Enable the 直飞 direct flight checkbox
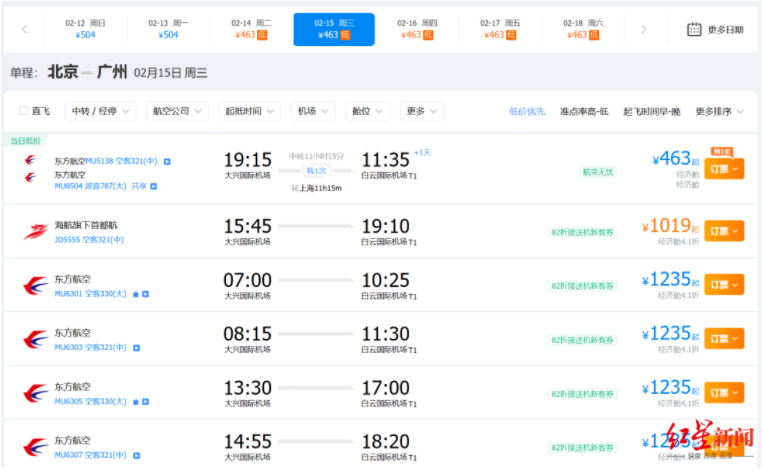This screenshot has width=763, height=475. [23, 111]
